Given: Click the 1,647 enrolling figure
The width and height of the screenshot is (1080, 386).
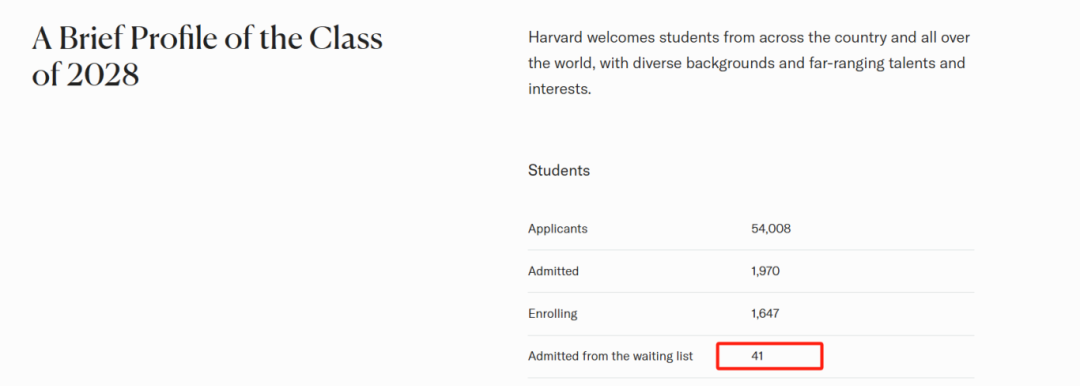Looking at the screenshot, I should (765, 314).
